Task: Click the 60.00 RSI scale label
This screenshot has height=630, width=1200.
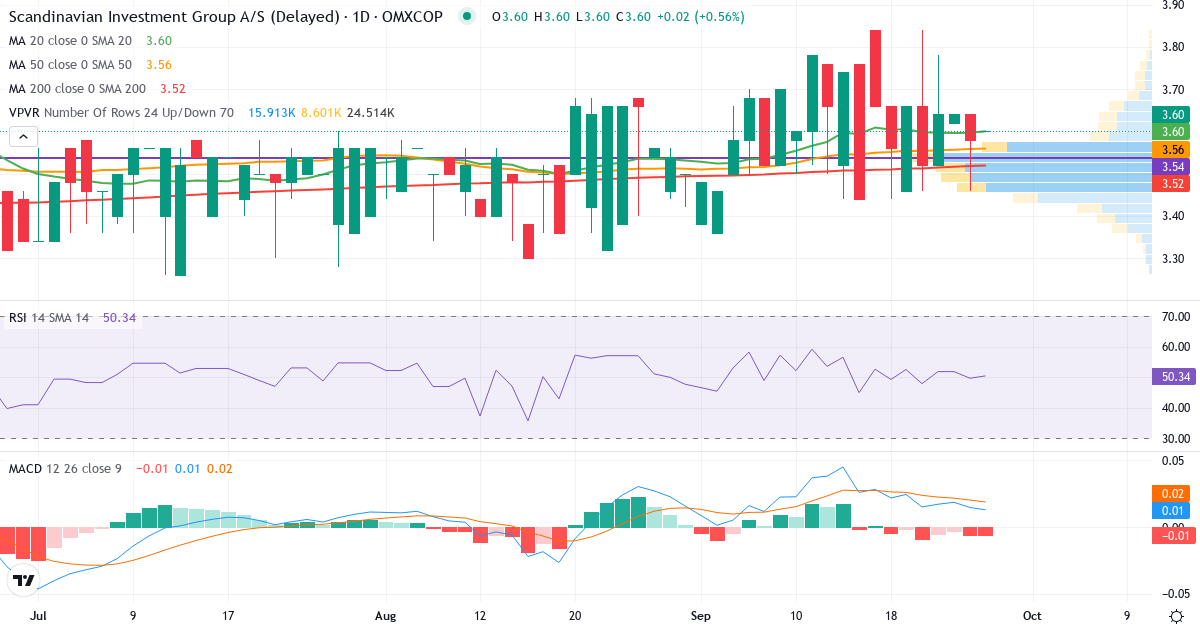Action: (x=1174, y=347)
